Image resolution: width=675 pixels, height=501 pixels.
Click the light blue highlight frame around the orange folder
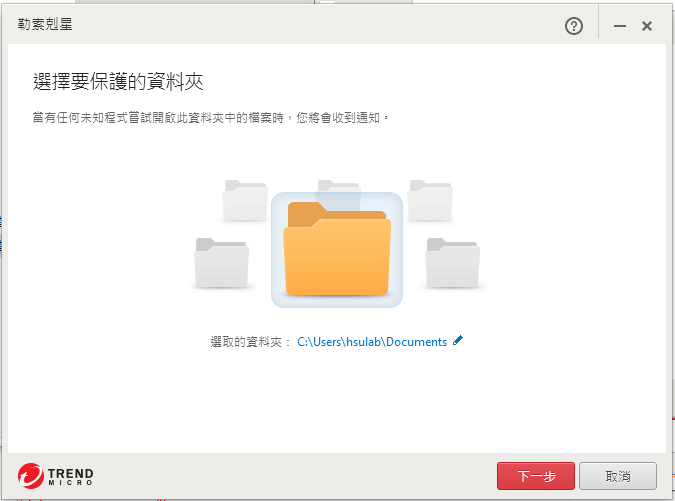point(337,250)
